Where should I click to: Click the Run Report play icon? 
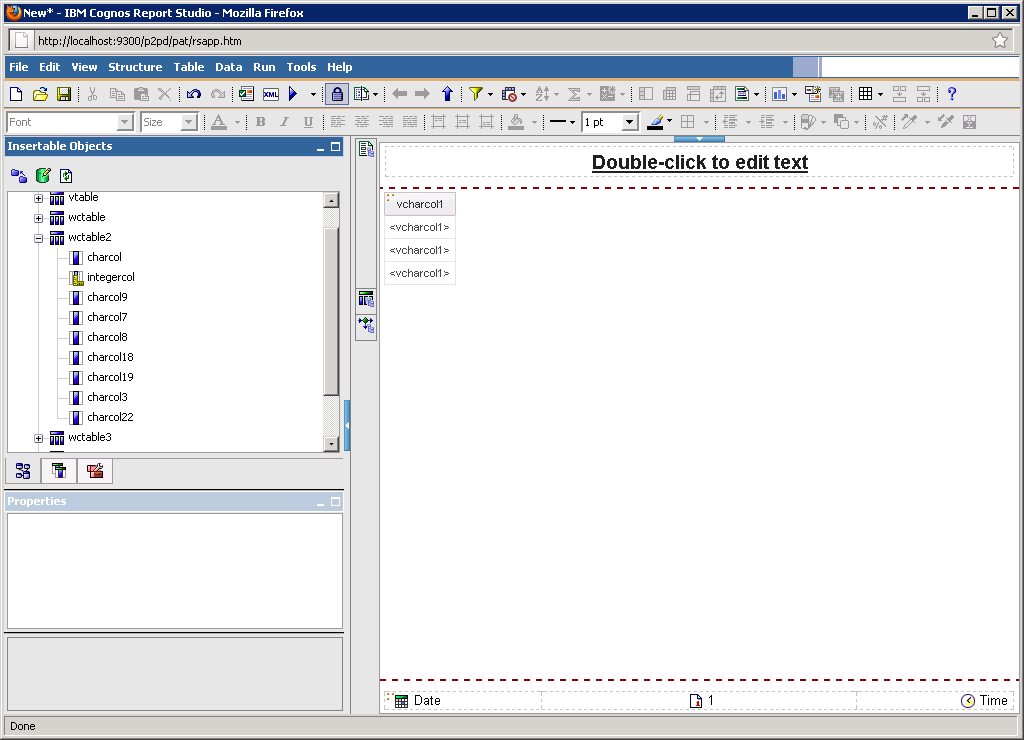(x=294, y=94)
